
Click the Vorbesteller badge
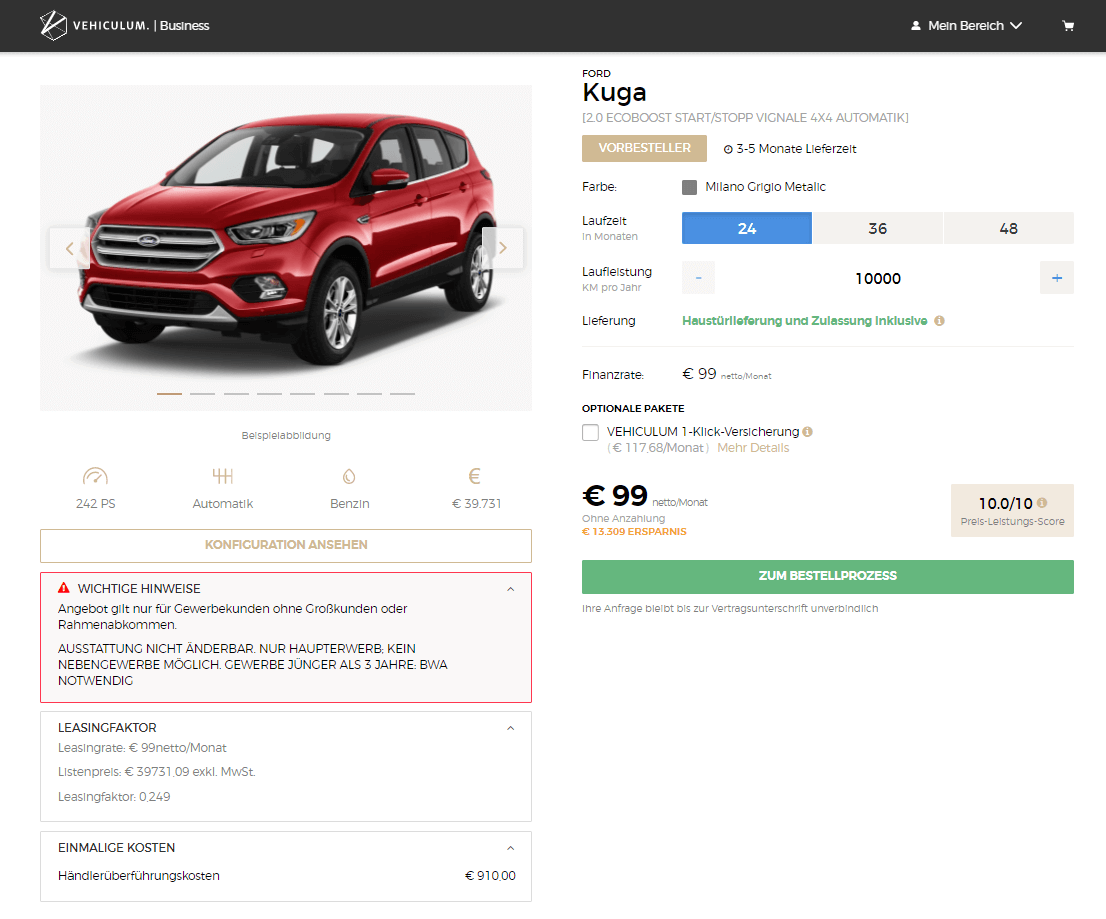click(644, 148)
